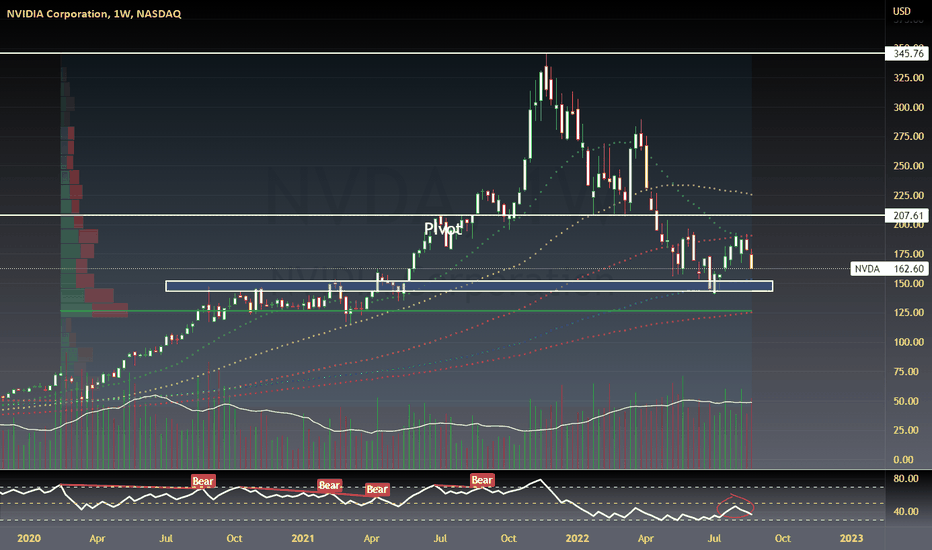The height and width of the screenshot is (550, 932).
Task: Click the 175.00 price axis label
Action: click(909, 254)
